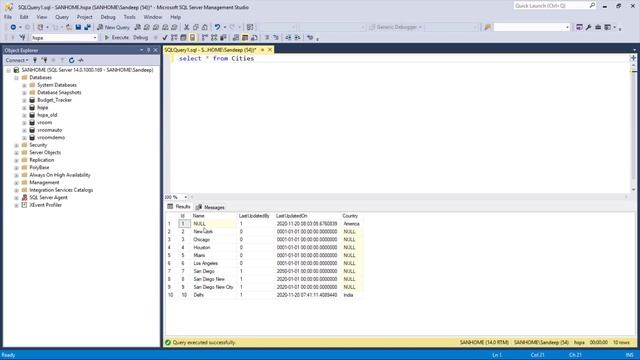Select the Results tab
This screenshot has height=360, width=640.
[179, 207]
